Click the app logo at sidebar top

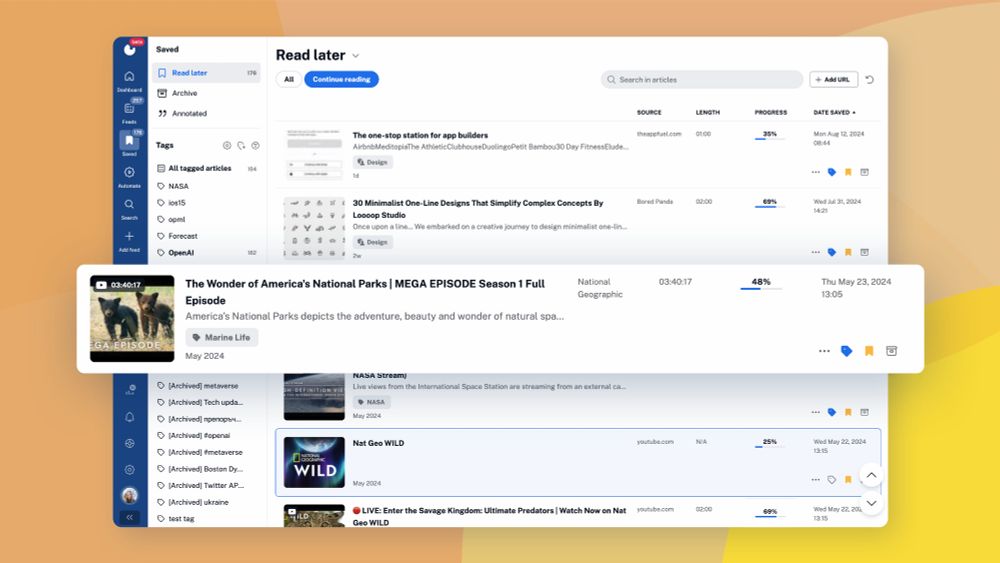pos(129,49)
